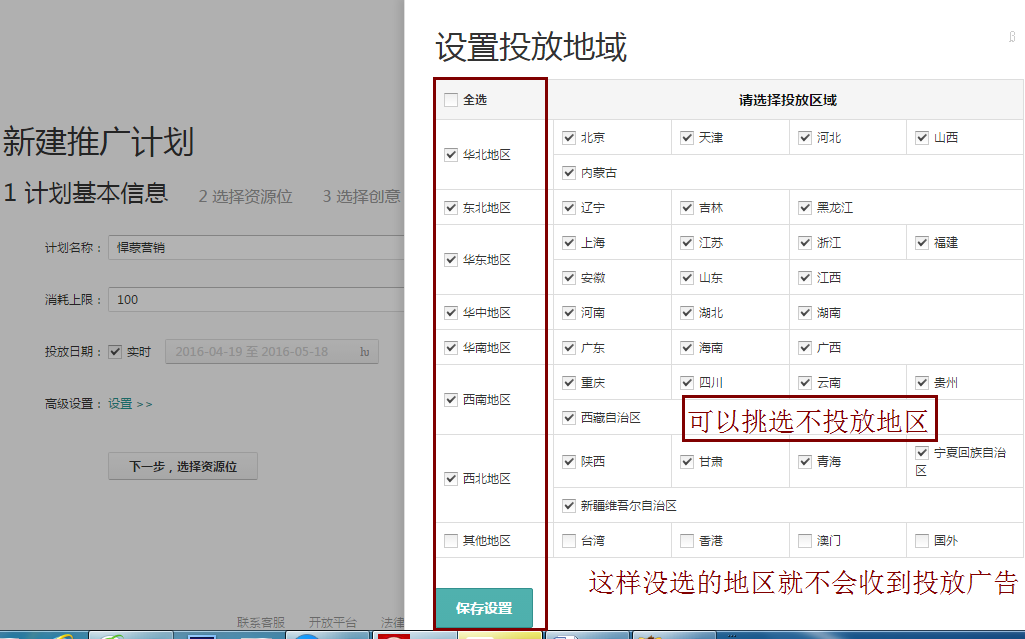
Task: Open the calendar icon in date range field
Action: (365, 352)
